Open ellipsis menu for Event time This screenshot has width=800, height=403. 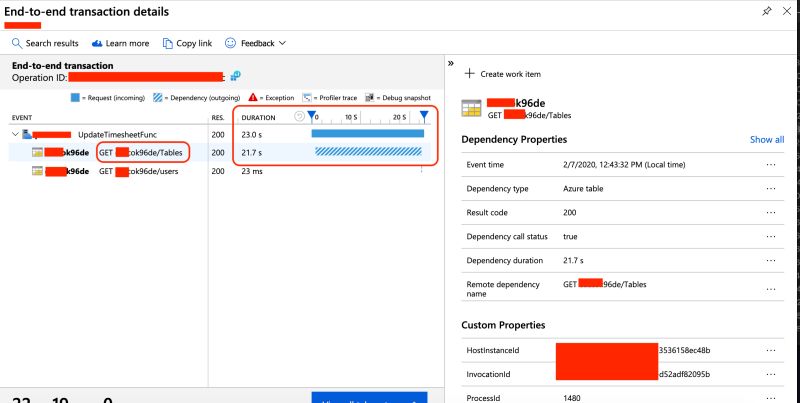click(771, 165)
